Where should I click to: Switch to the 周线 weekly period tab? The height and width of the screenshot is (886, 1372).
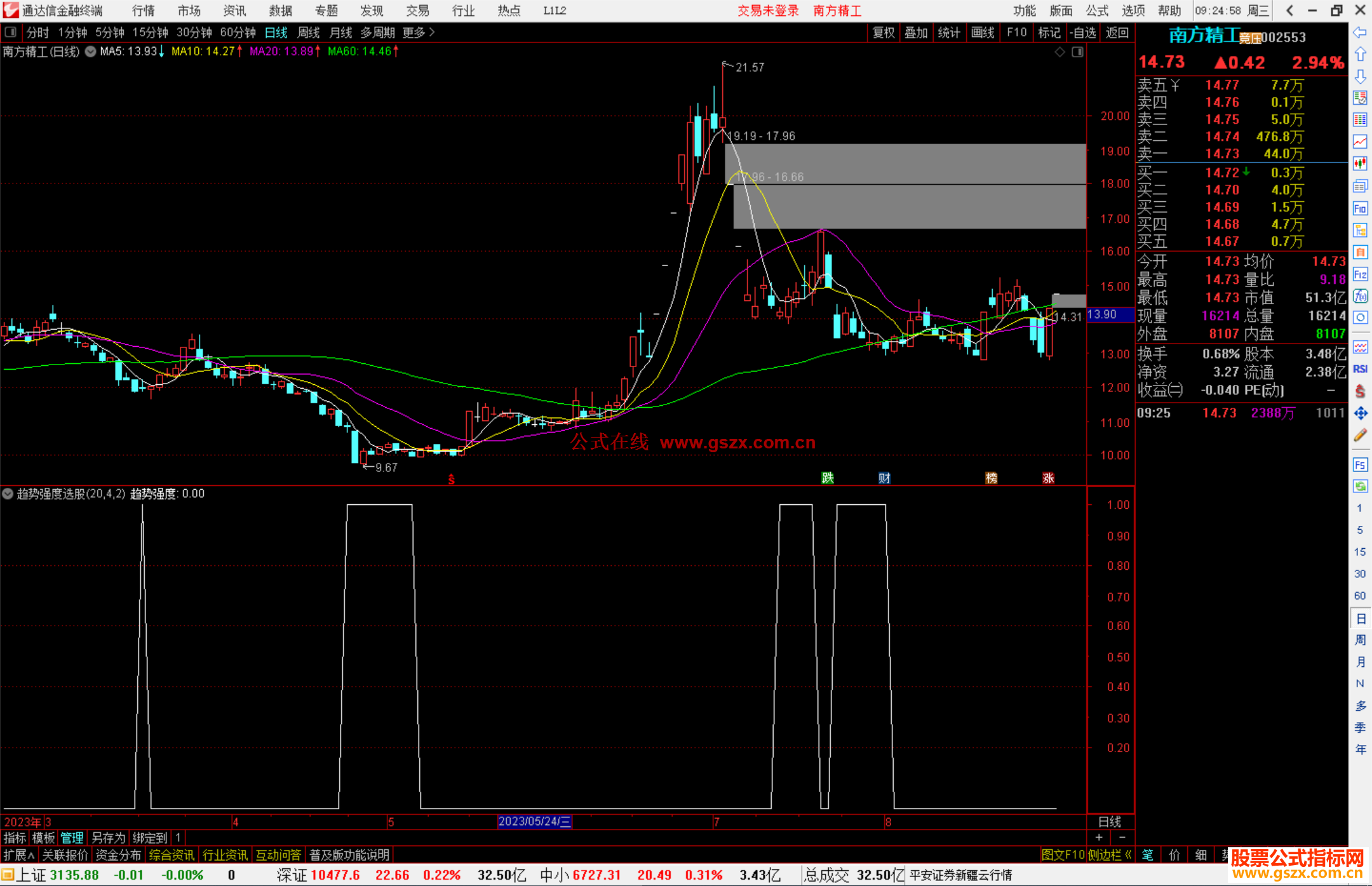[309, 32]
